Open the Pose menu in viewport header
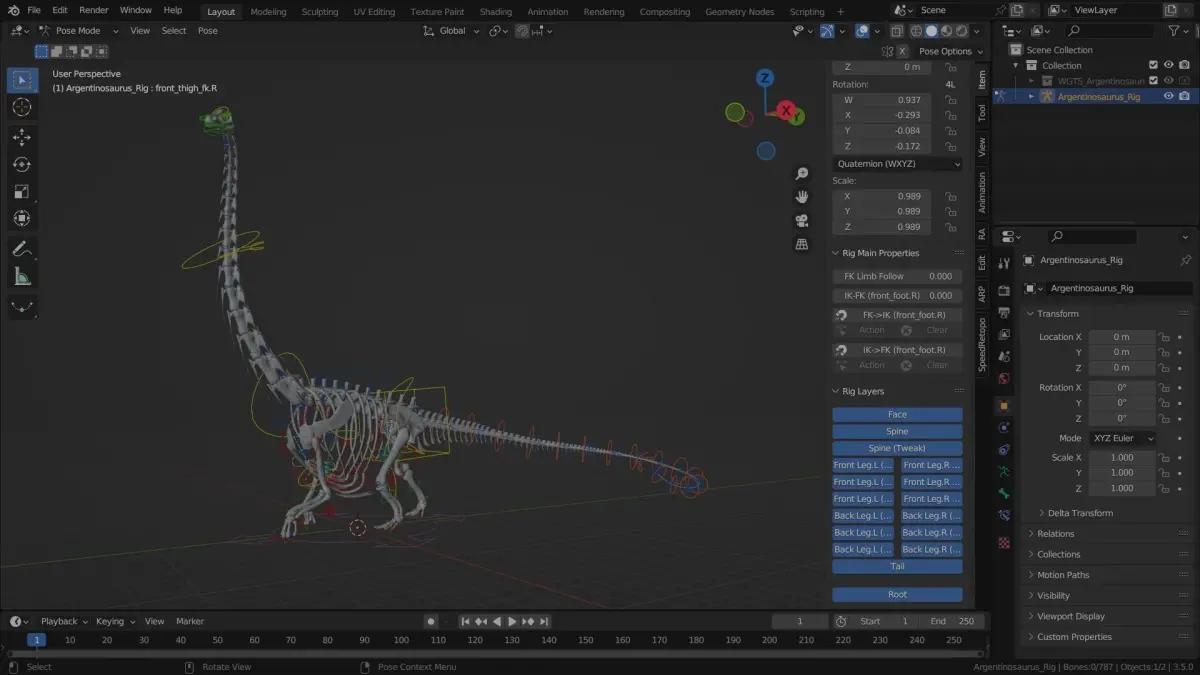Image resolution: width=1200 pixels, height=675 pixels. [x=207, y=31]
